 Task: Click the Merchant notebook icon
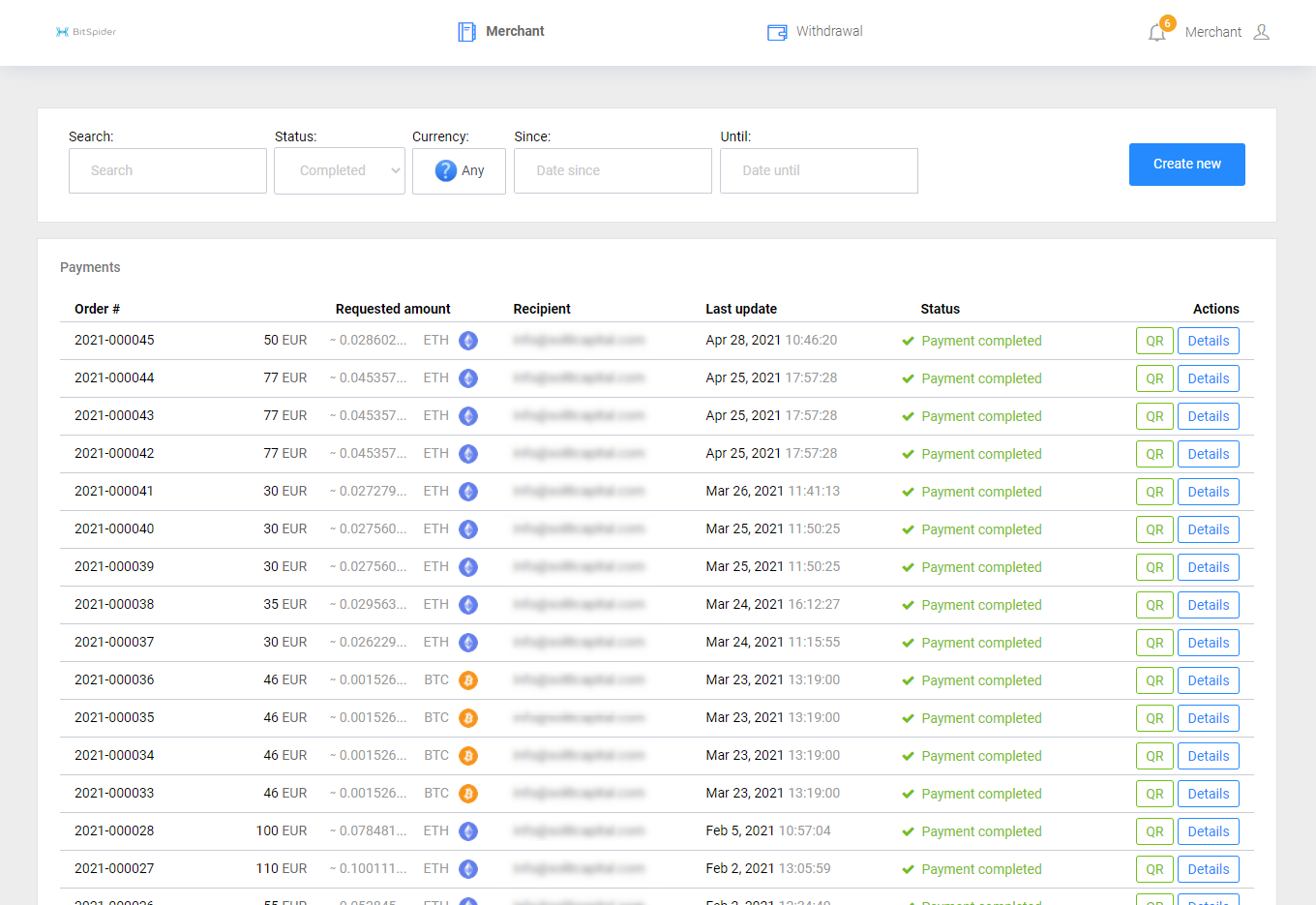coord(466,32)
